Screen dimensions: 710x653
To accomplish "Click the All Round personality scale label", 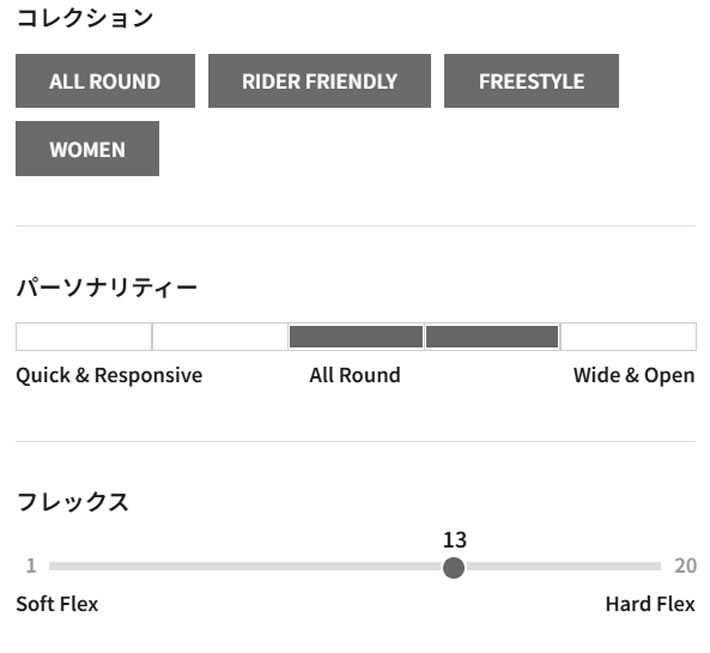I will coord(355,376).
